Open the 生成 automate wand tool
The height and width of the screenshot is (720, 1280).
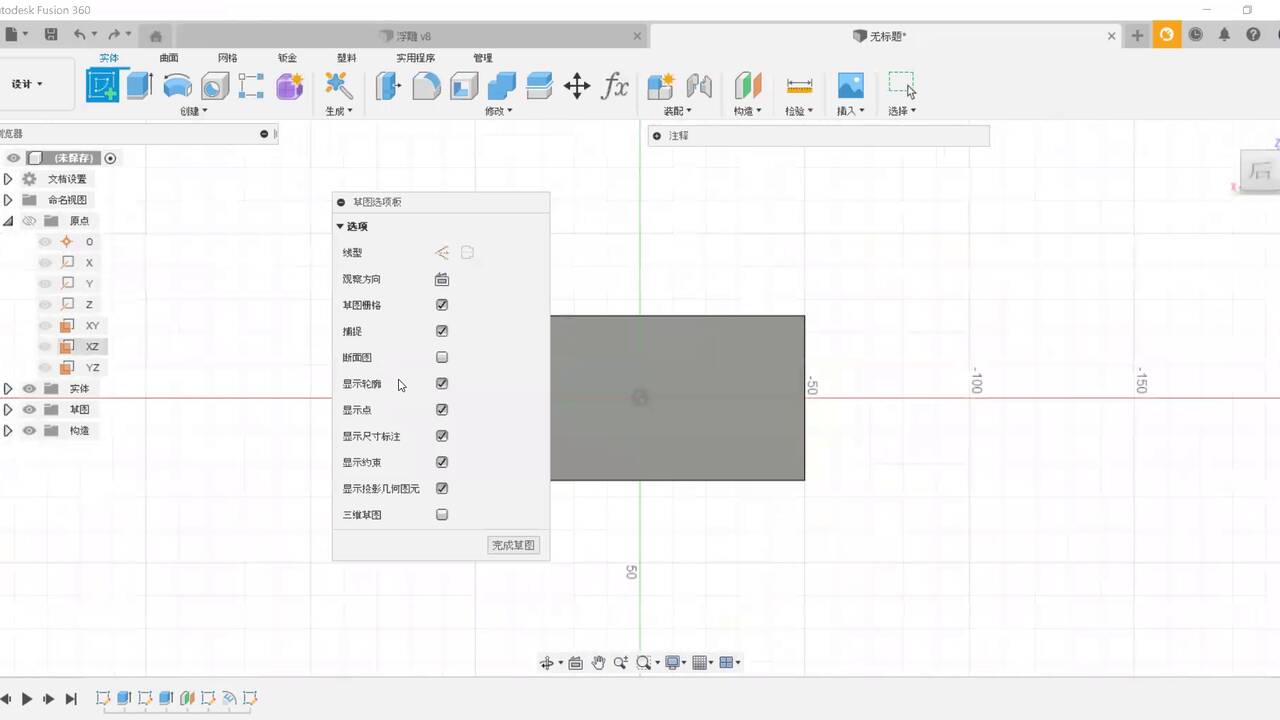point(339,86)
